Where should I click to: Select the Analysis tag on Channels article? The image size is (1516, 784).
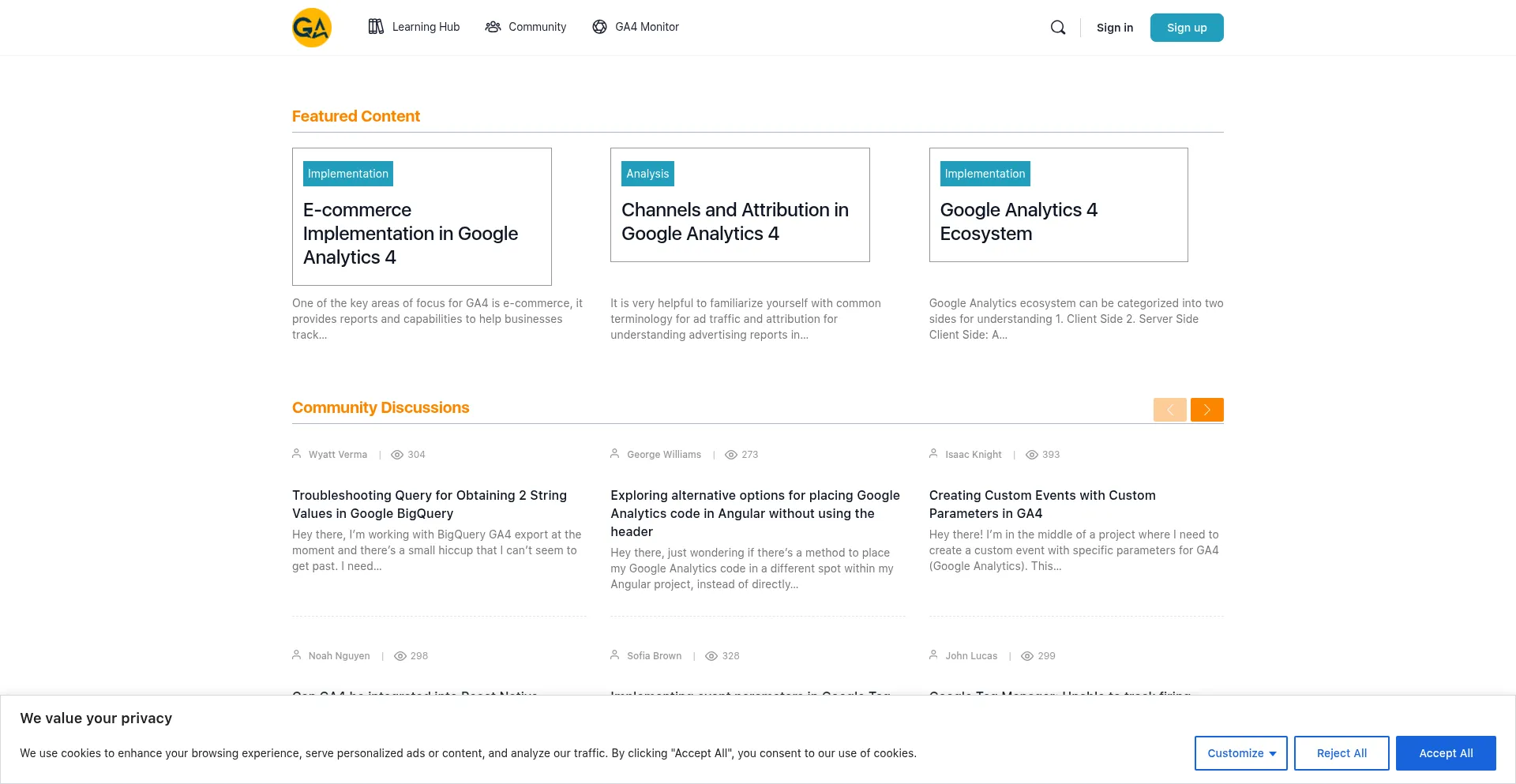coord(647,173)
